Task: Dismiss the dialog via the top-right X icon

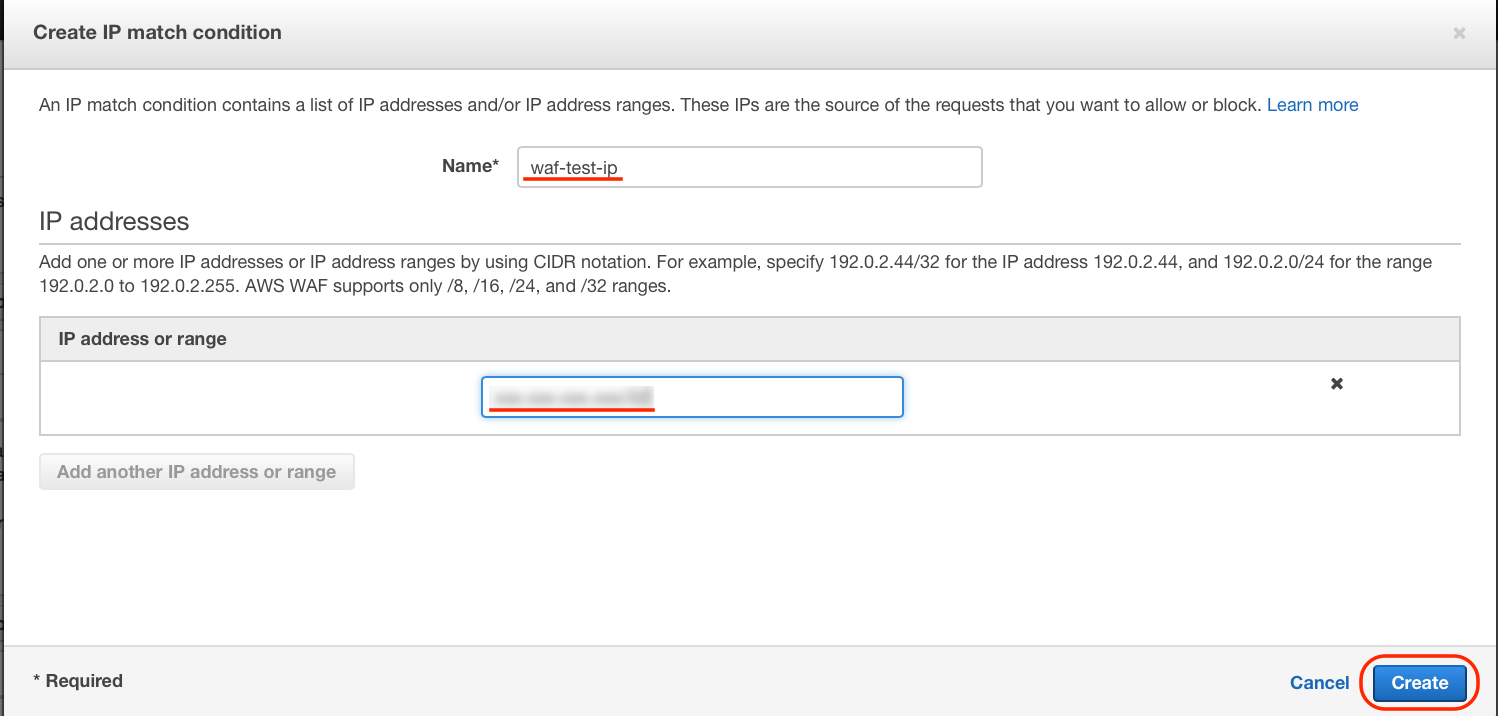Action: tap(1459, 33)
